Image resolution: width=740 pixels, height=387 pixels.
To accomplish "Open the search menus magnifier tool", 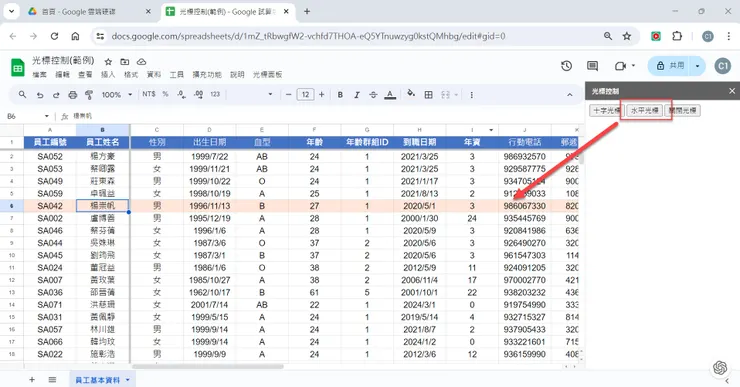I will [x=22, y=94].
